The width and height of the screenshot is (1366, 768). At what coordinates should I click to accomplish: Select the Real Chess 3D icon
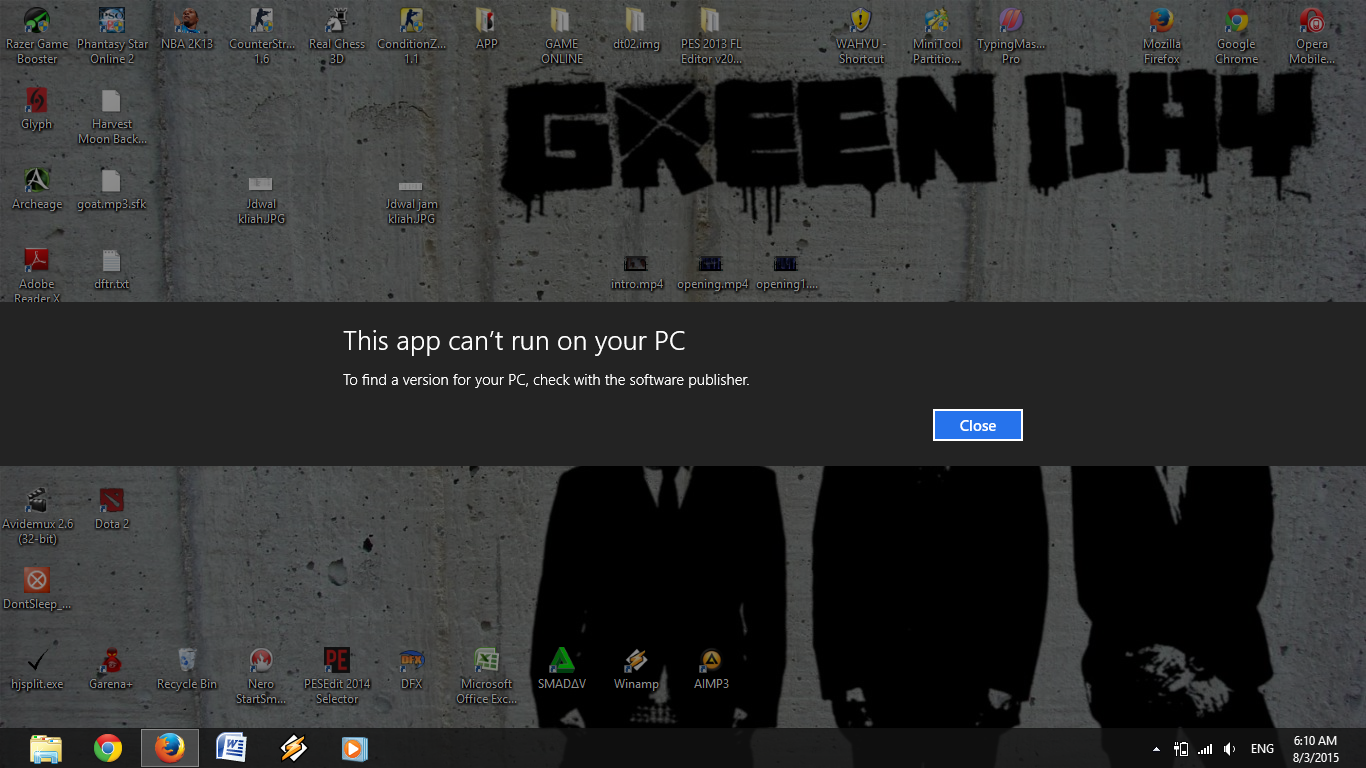[337, 36]
